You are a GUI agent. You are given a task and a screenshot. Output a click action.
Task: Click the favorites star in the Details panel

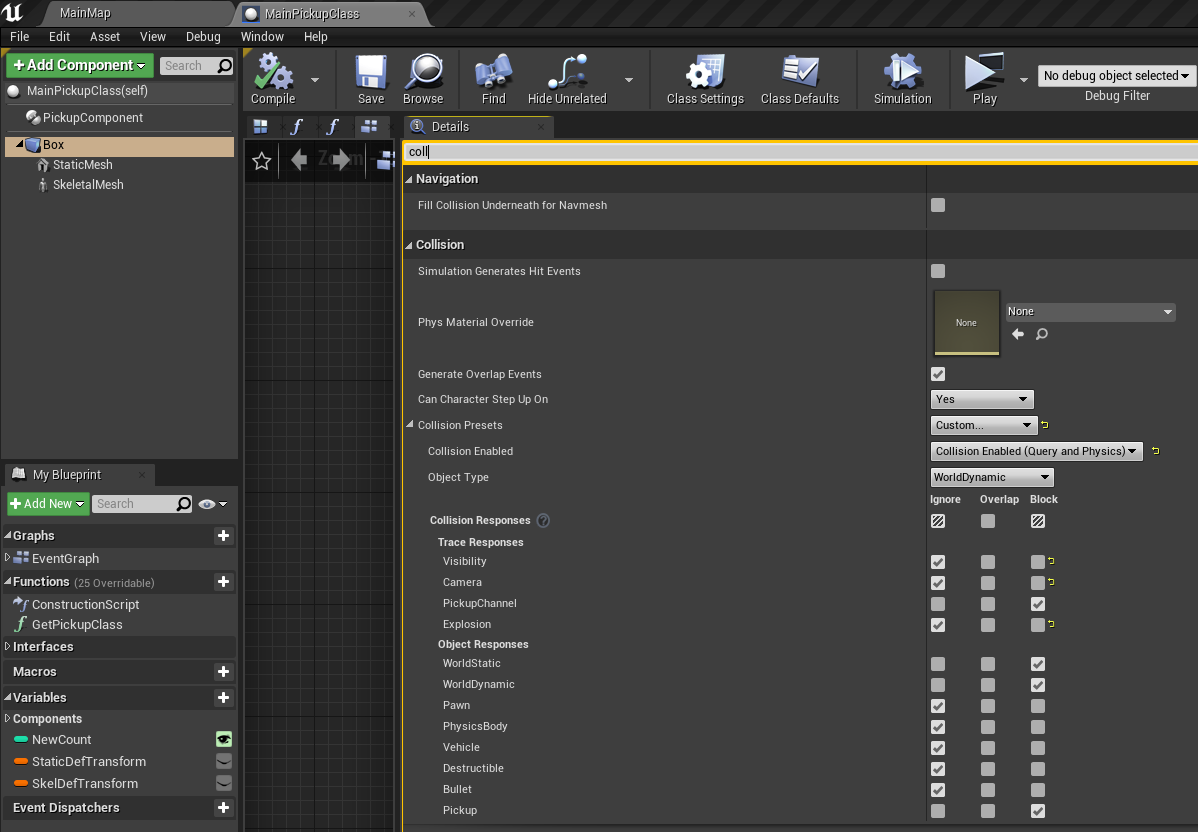point(261,160)
